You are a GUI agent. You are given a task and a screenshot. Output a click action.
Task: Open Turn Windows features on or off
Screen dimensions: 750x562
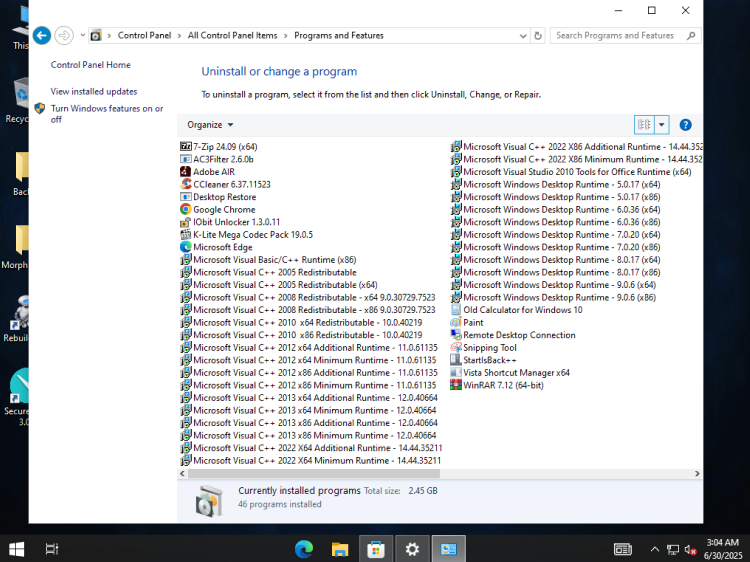tap(107, 114)
